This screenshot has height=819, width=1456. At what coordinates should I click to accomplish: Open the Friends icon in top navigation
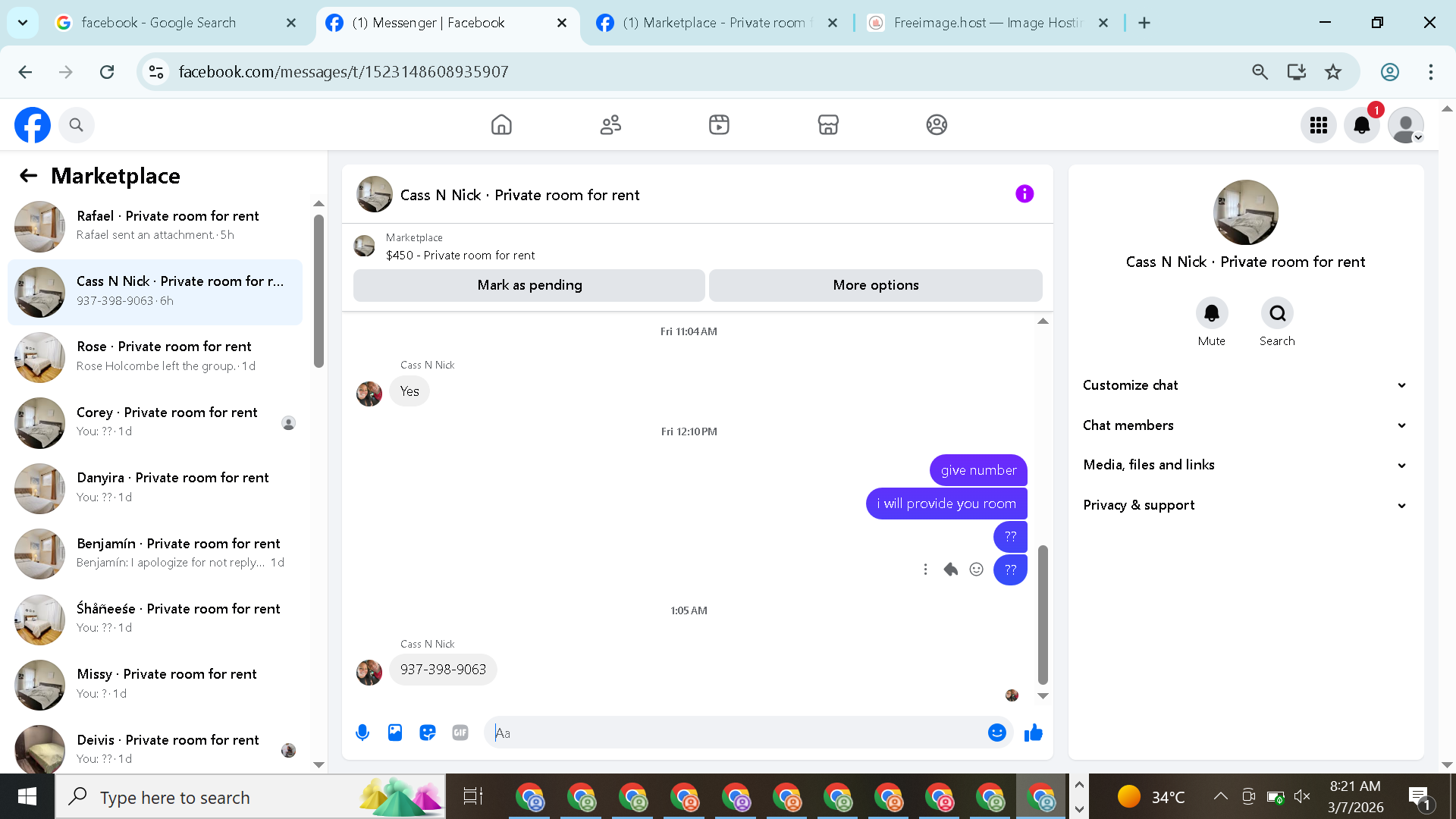pos(610,124)
